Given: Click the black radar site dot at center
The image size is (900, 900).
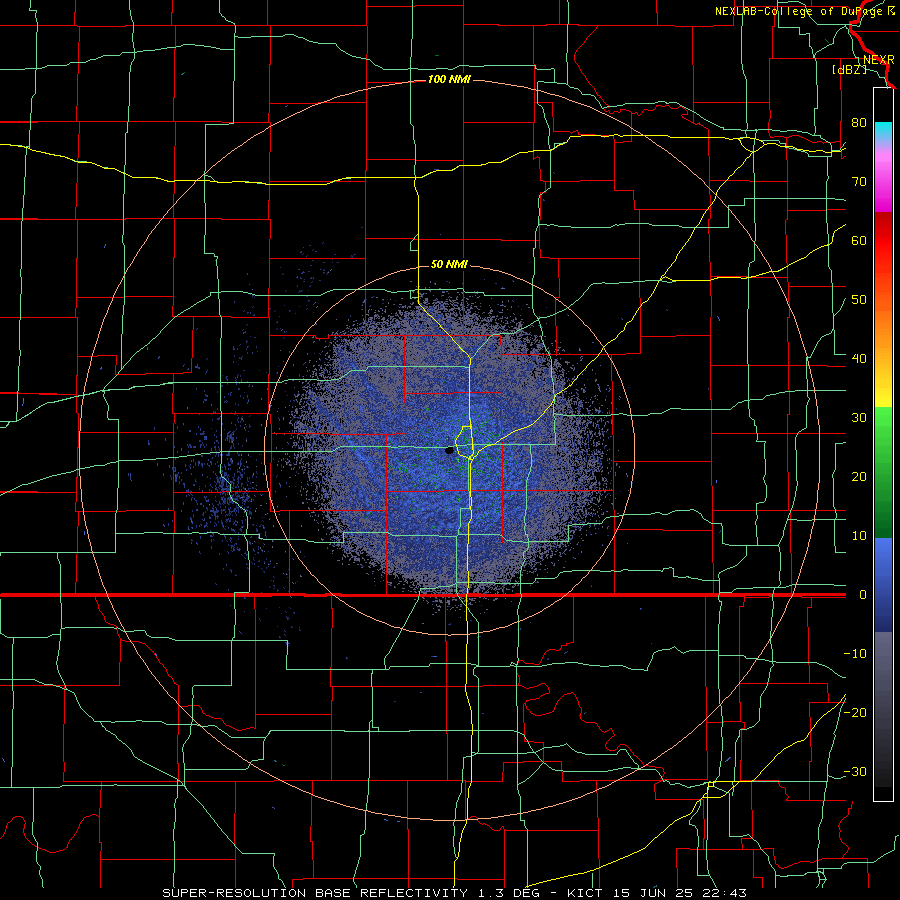Looking at the screenshot, I should click(449, 451).
